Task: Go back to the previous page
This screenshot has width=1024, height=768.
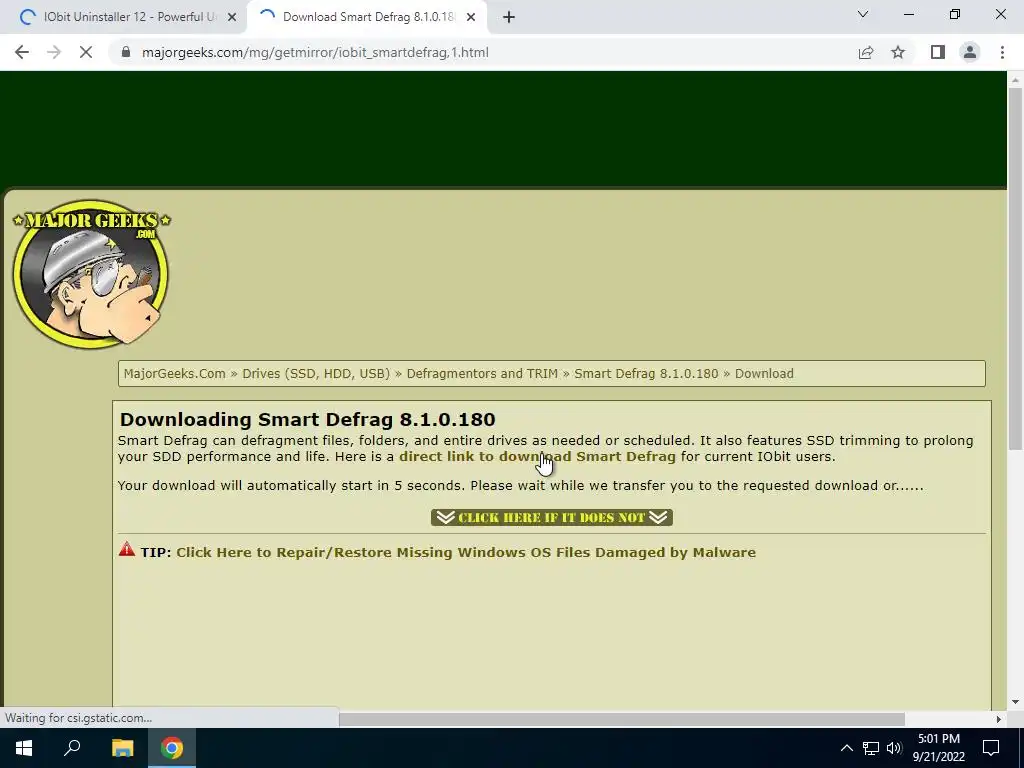Action: click(x=22, y=52)
